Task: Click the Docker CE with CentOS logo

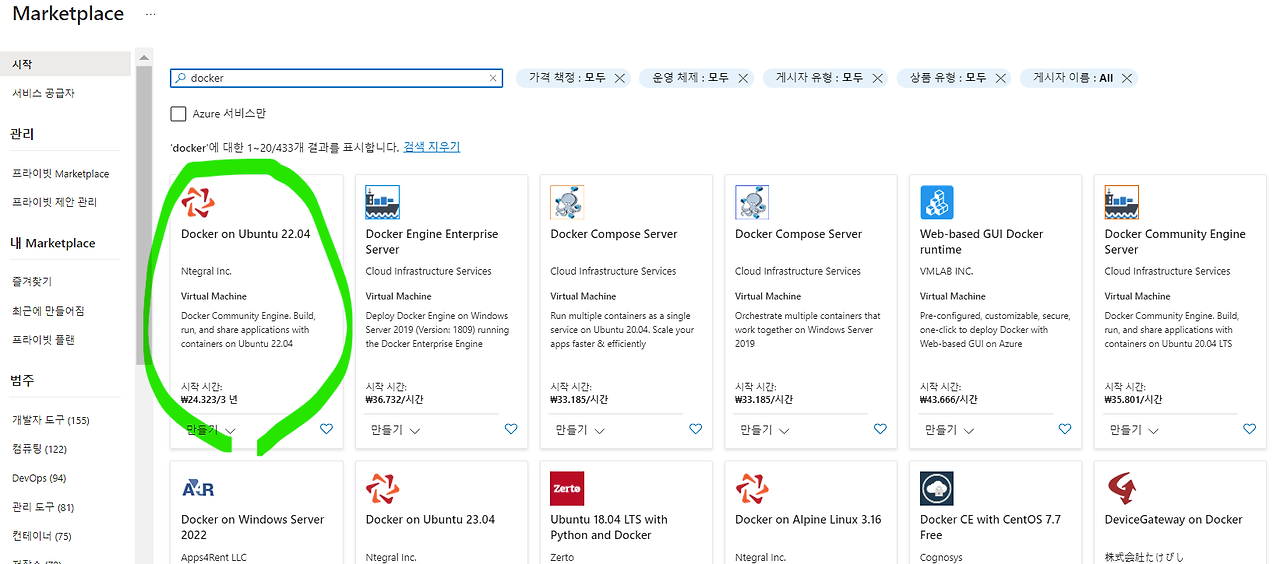Action: pyautogui.click(x=937, y=488)
